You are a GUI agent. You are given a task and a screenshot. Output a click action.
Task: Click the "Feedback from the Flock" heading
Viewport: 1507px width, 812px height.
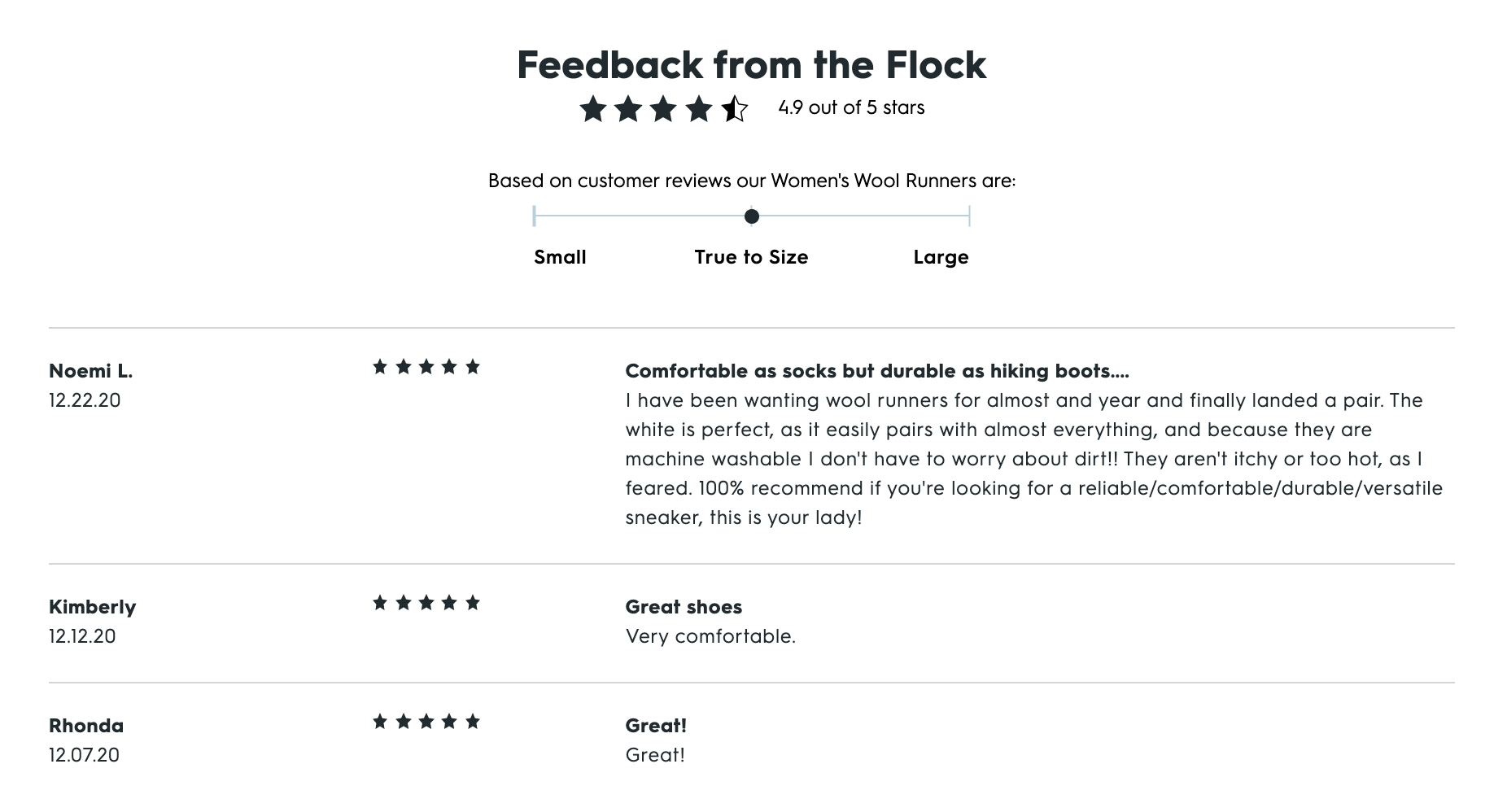point(752,64)
